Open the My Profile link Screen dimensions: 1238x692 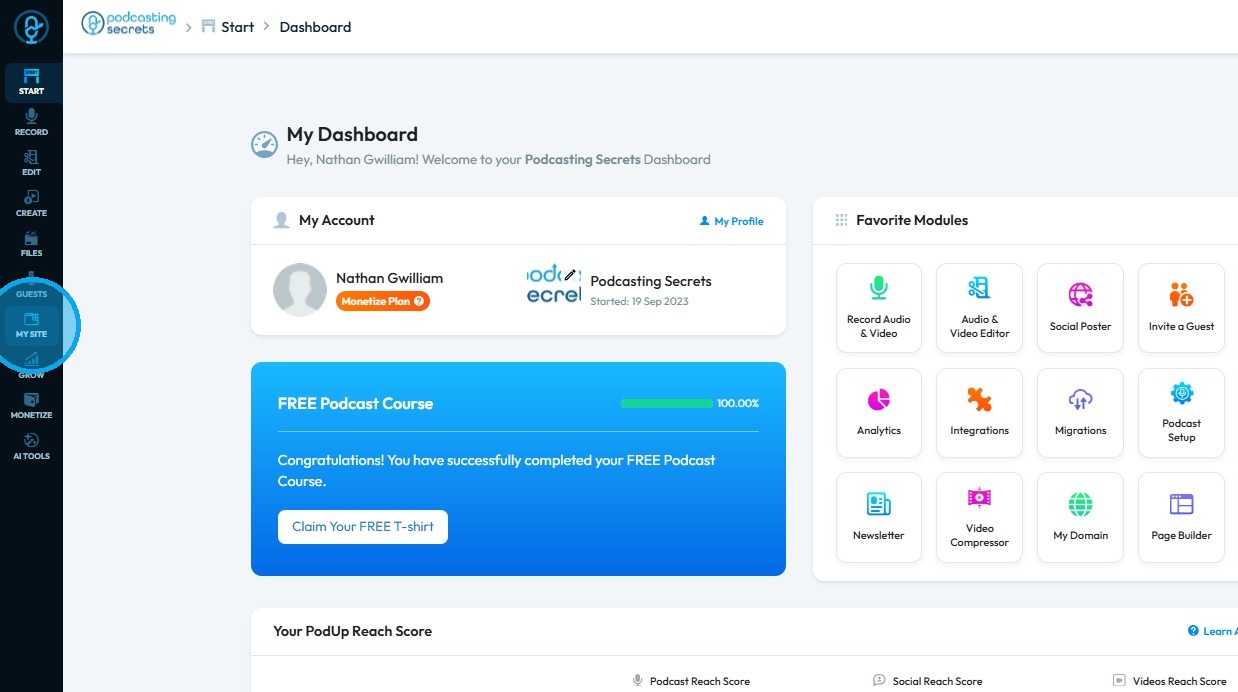[x=732, y=221]
